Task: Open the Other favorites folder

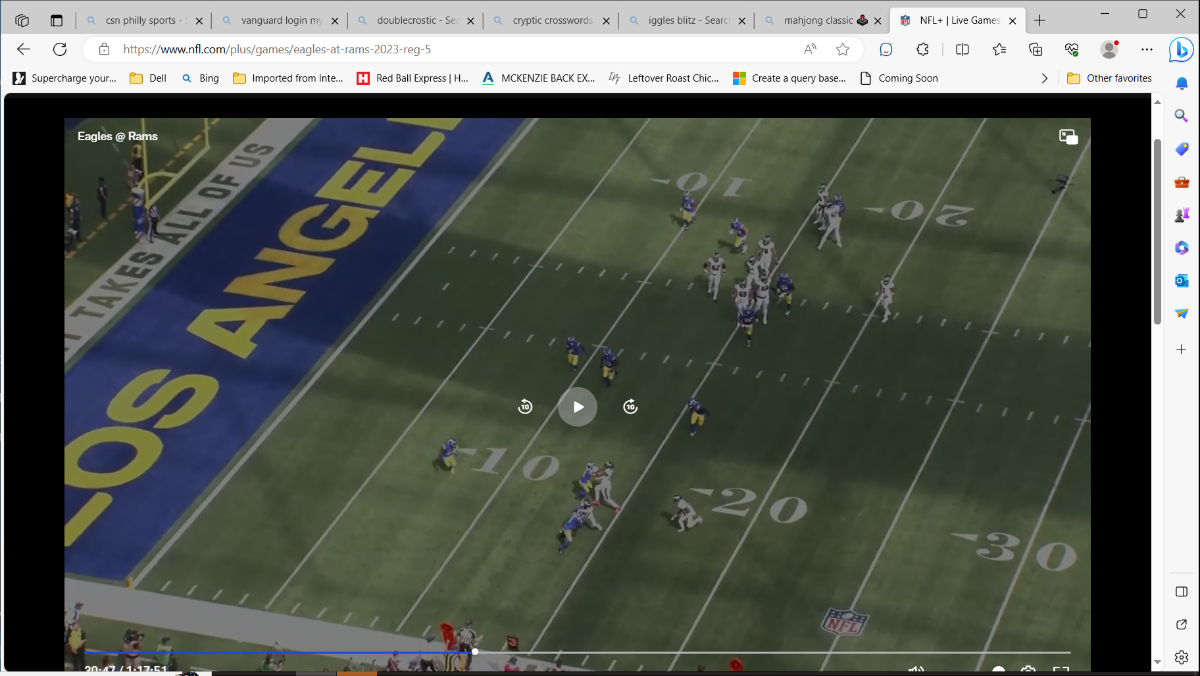Action: [1109, 78]
